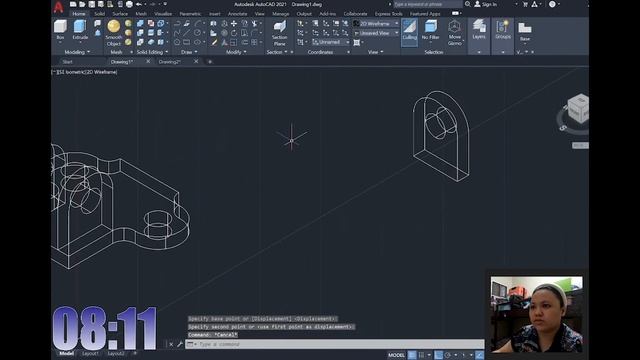640x360 pixels.
Task: Click the Rotate tool in Modify panel
Action: pyautogui.click(x=234, y=33)
